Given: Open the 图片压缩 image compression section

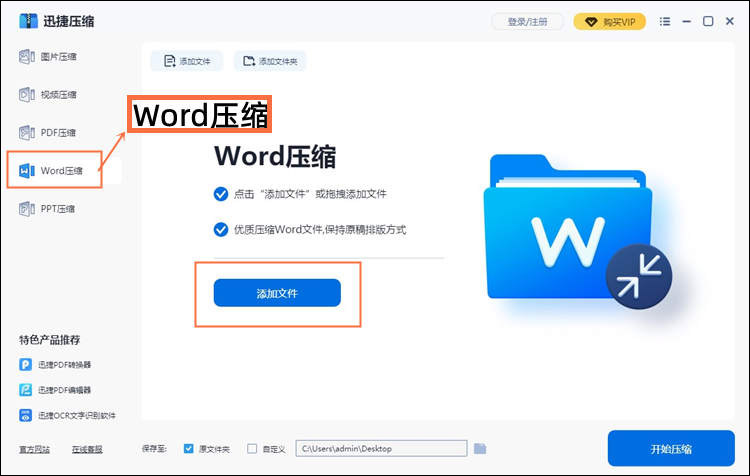Looking at the screenshot, I should pyautogui.click(x=48, y=56).
